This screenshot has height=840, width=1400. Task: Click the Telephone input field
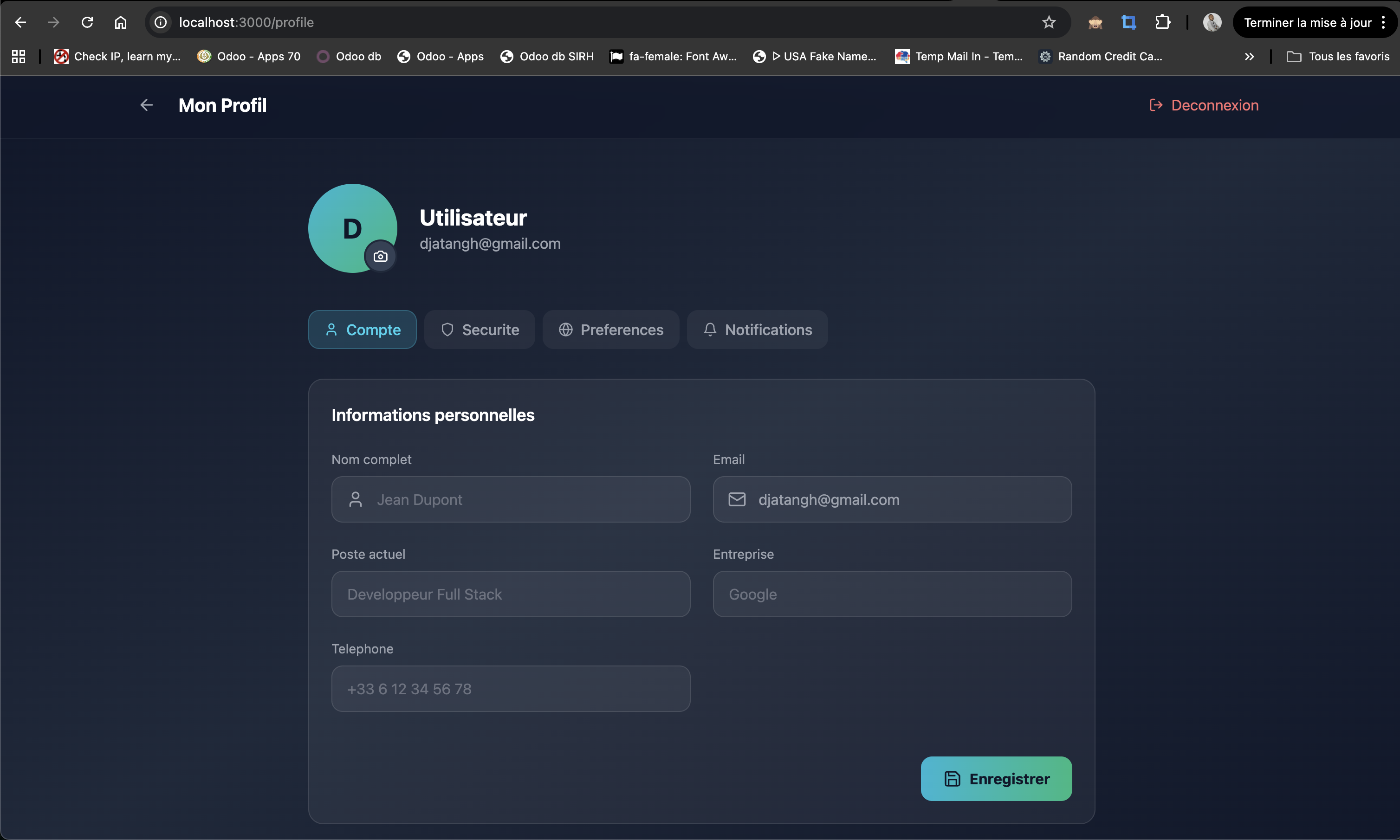tap(511, 689)
